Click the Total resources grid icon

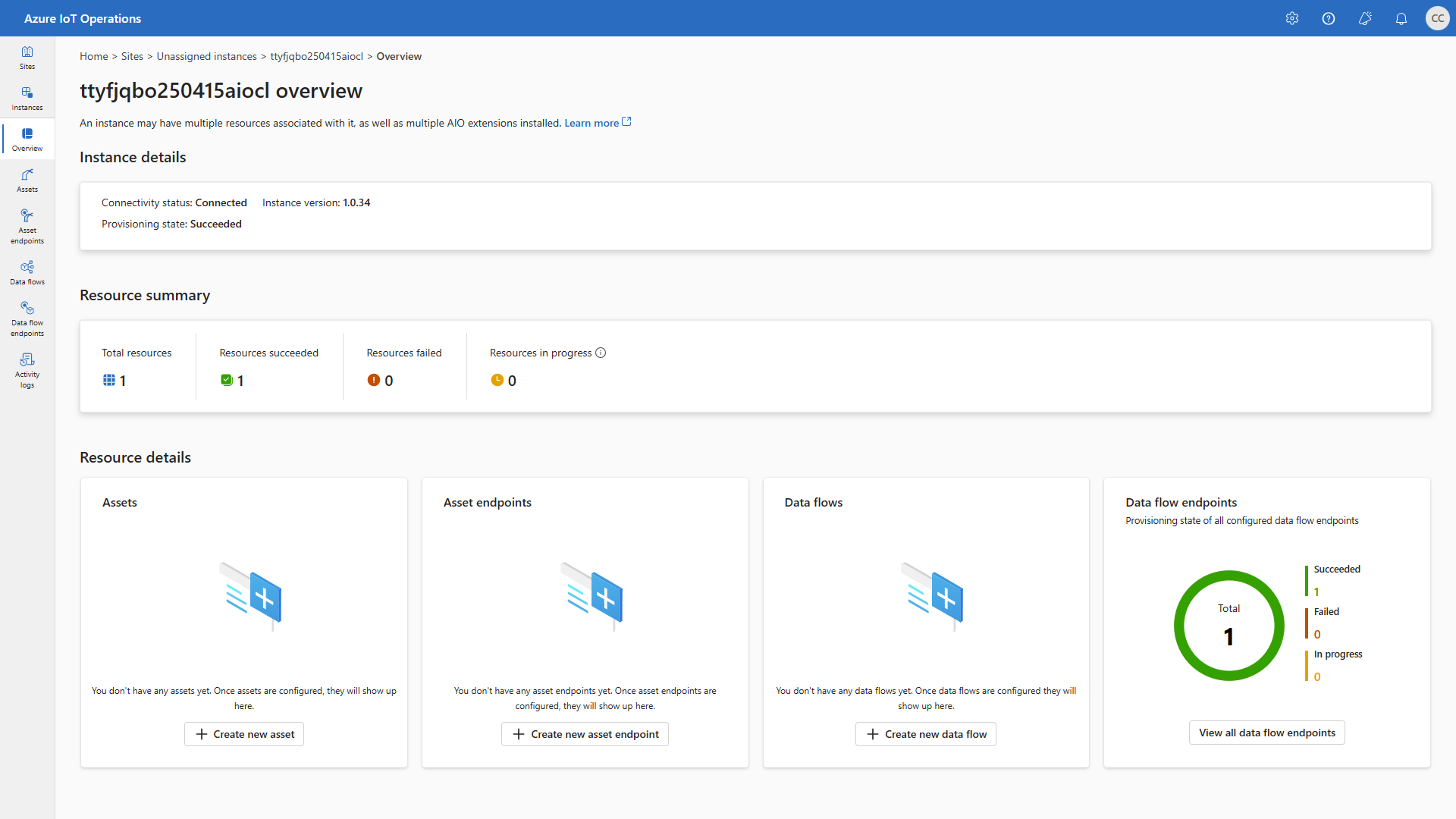coord(109,380)
